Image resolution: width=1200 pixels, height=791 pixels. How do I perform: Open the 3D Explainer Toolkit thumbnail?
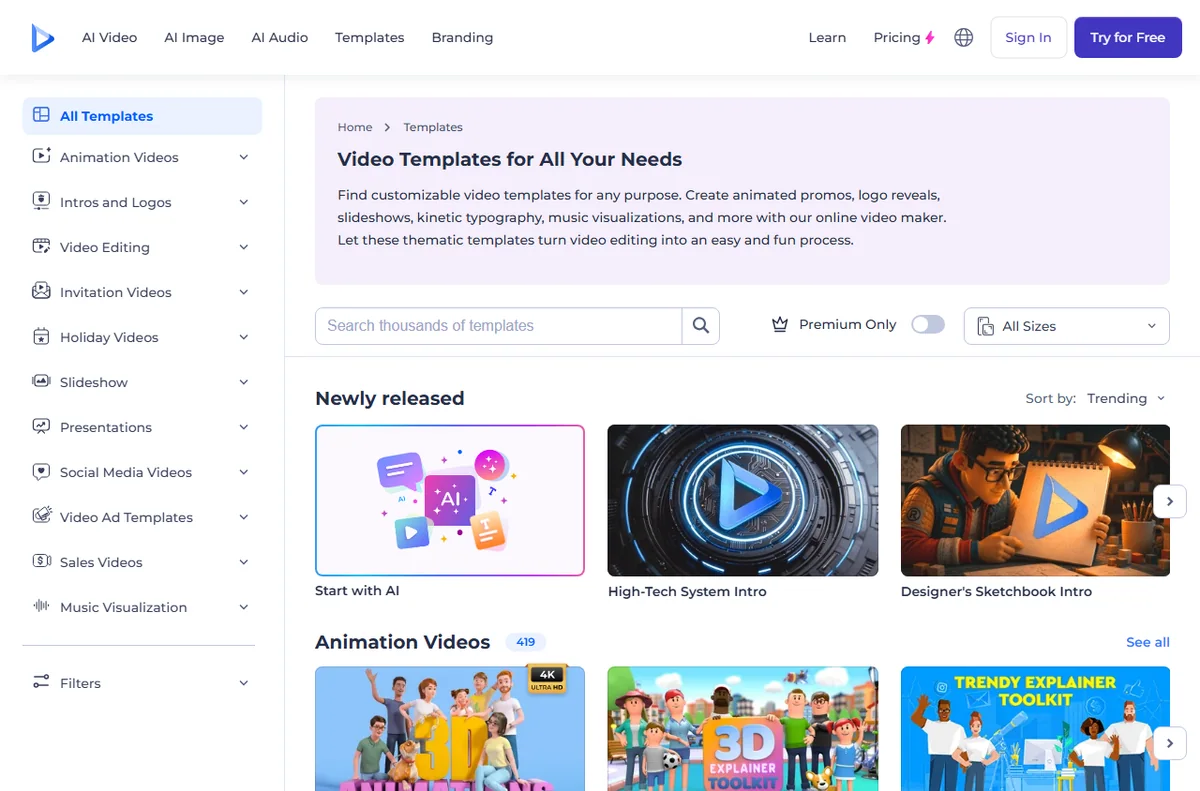pos(743,729)
